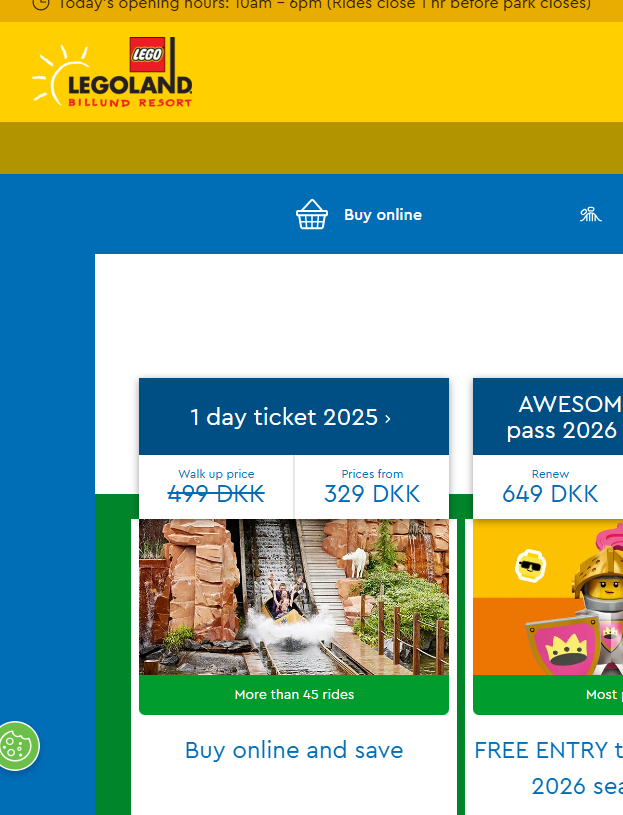
Task: Click the shopping basket icon
Action: pyautogui.click(x=312, y=214)
